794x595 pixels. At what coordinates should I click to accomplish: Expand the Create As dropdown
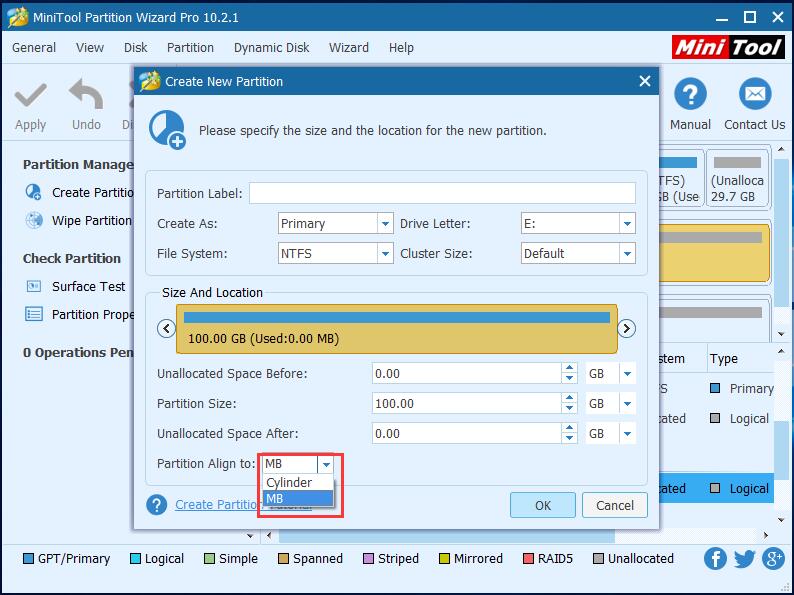point(385,223)
